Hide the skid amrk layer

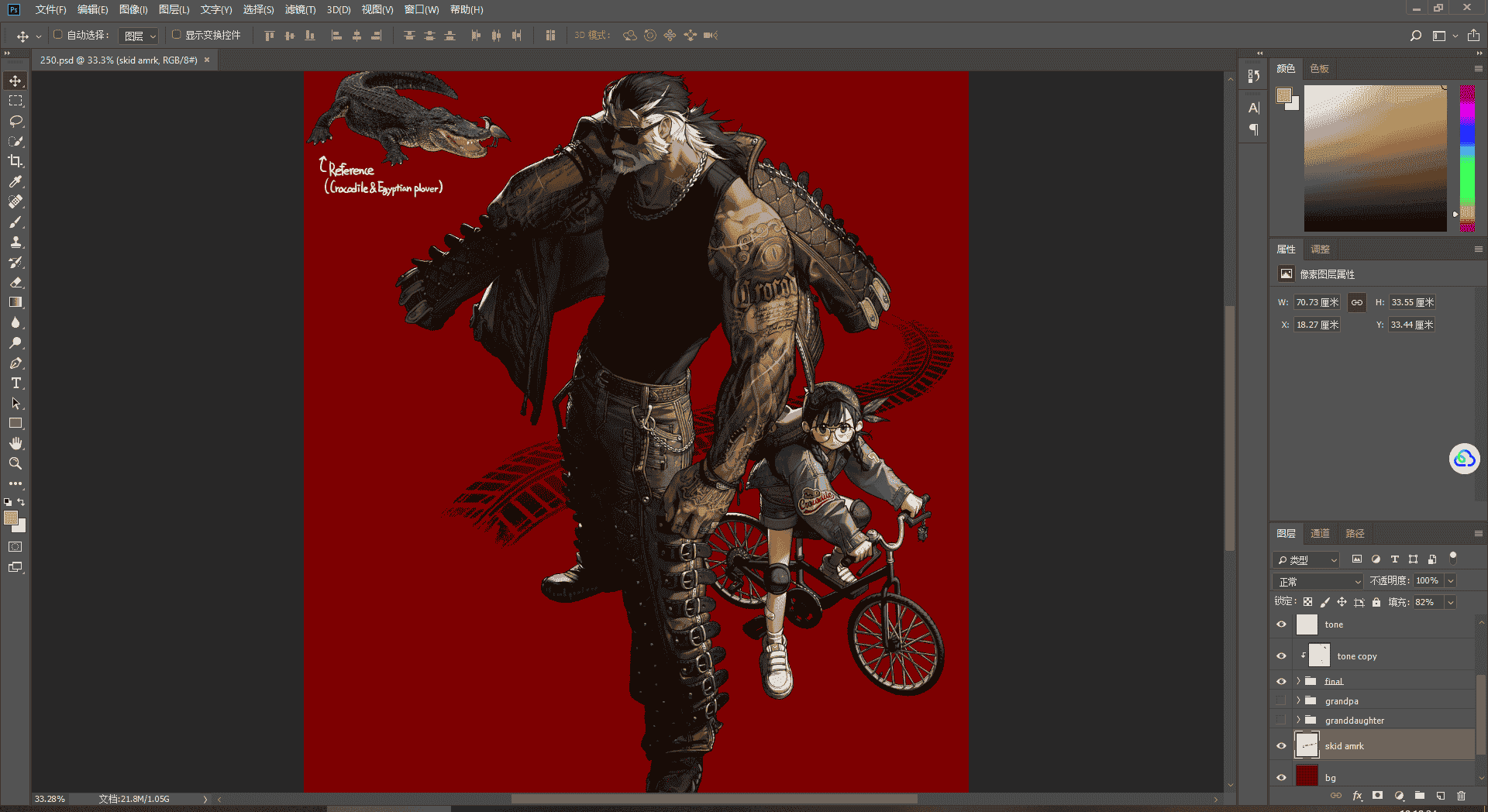1281,745
